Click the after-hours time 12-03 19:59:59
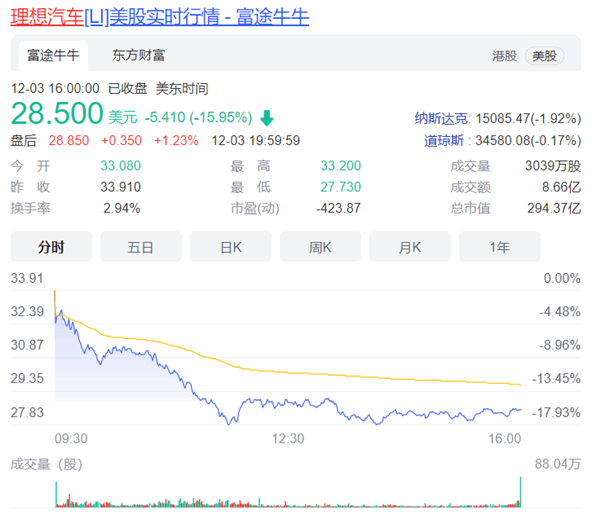600x514 pixels. [x=256, y=140]
